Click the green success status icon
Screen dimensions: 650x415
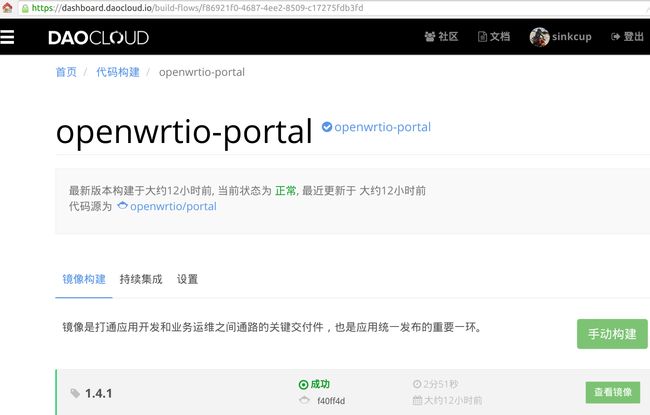coord(303,385)
